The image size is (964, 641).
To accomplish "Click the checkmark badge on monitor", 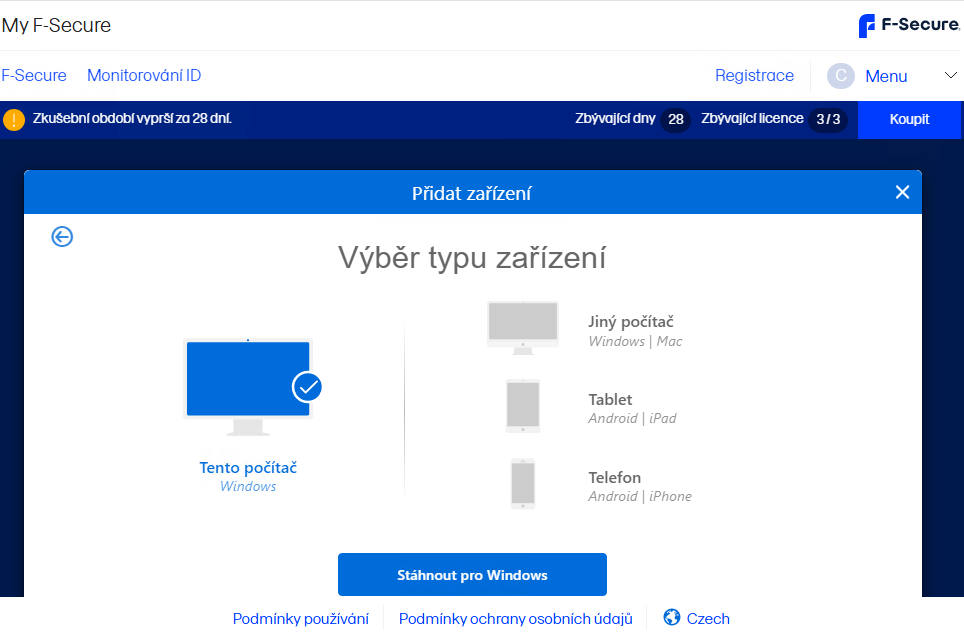I will (307, 387).
